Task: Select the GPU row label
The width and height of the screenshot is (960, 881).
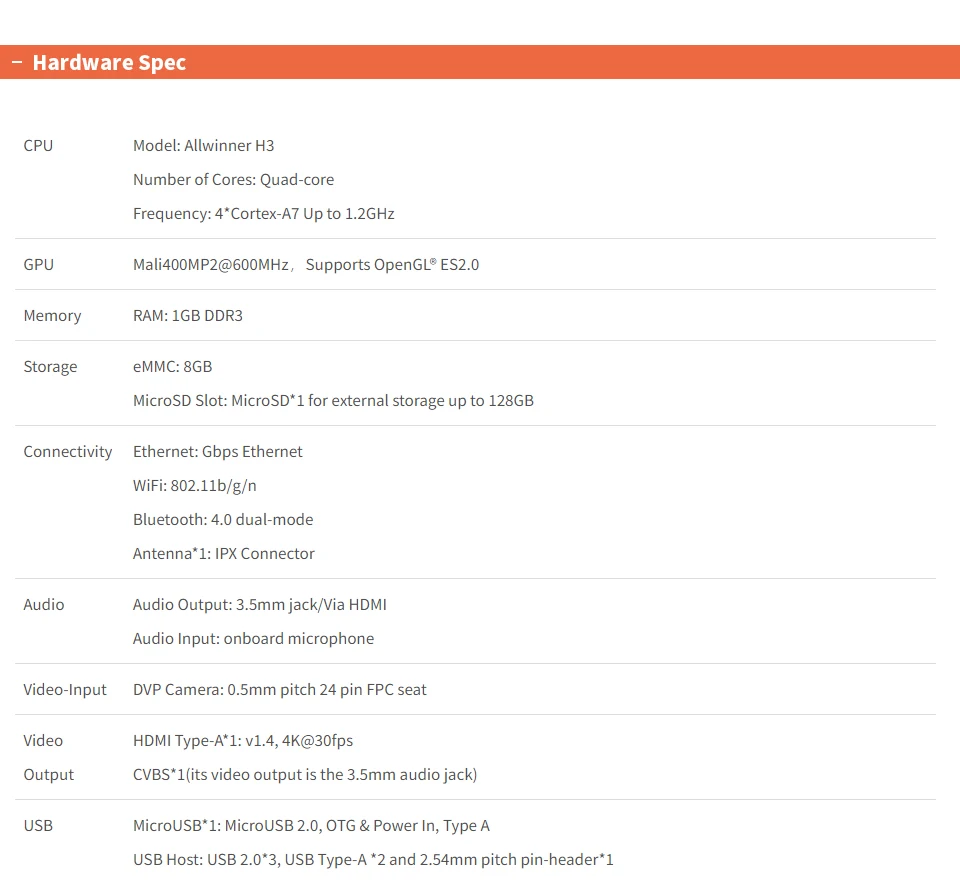Action: 38,264
